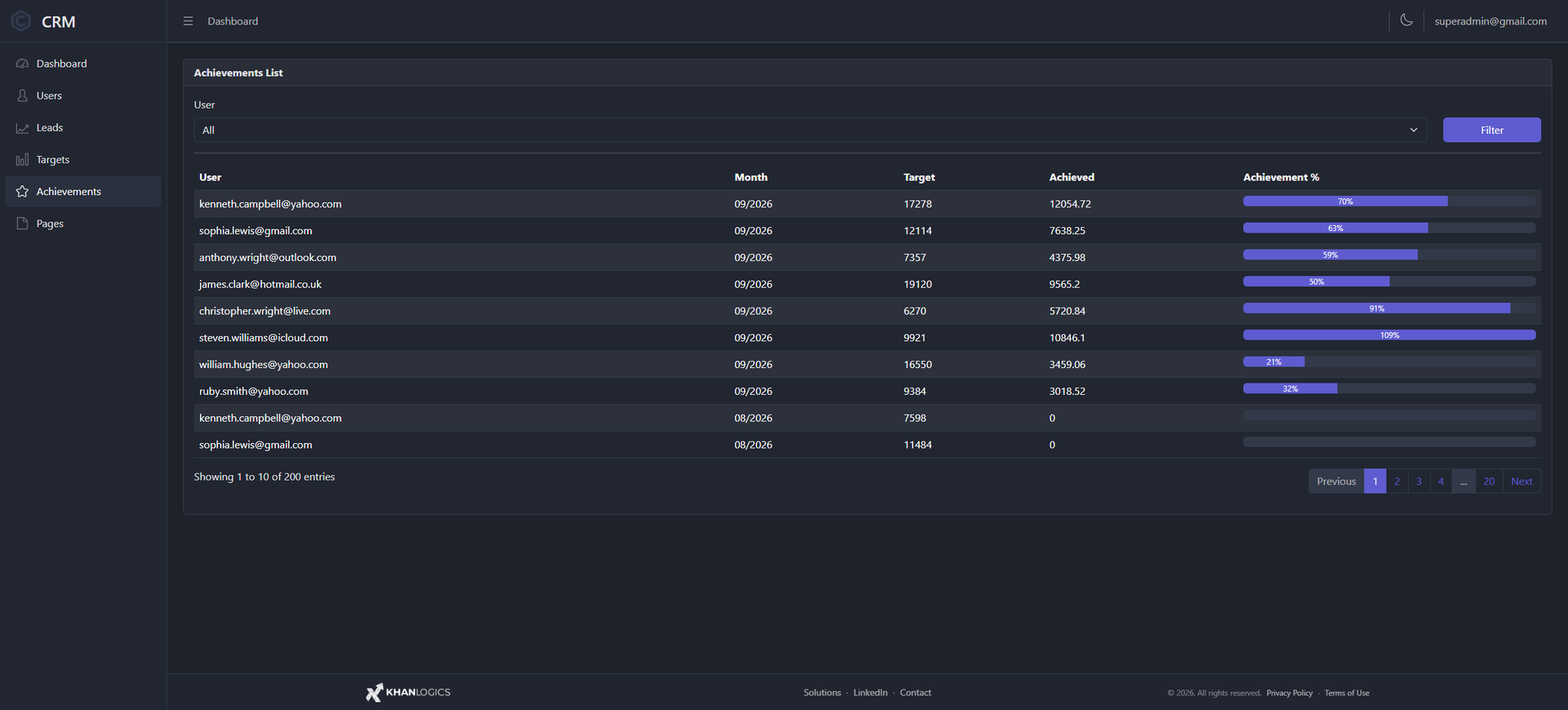Go to page 2 of results
This screenshot has width=1568, height=710.
[x=1397, y=481]
